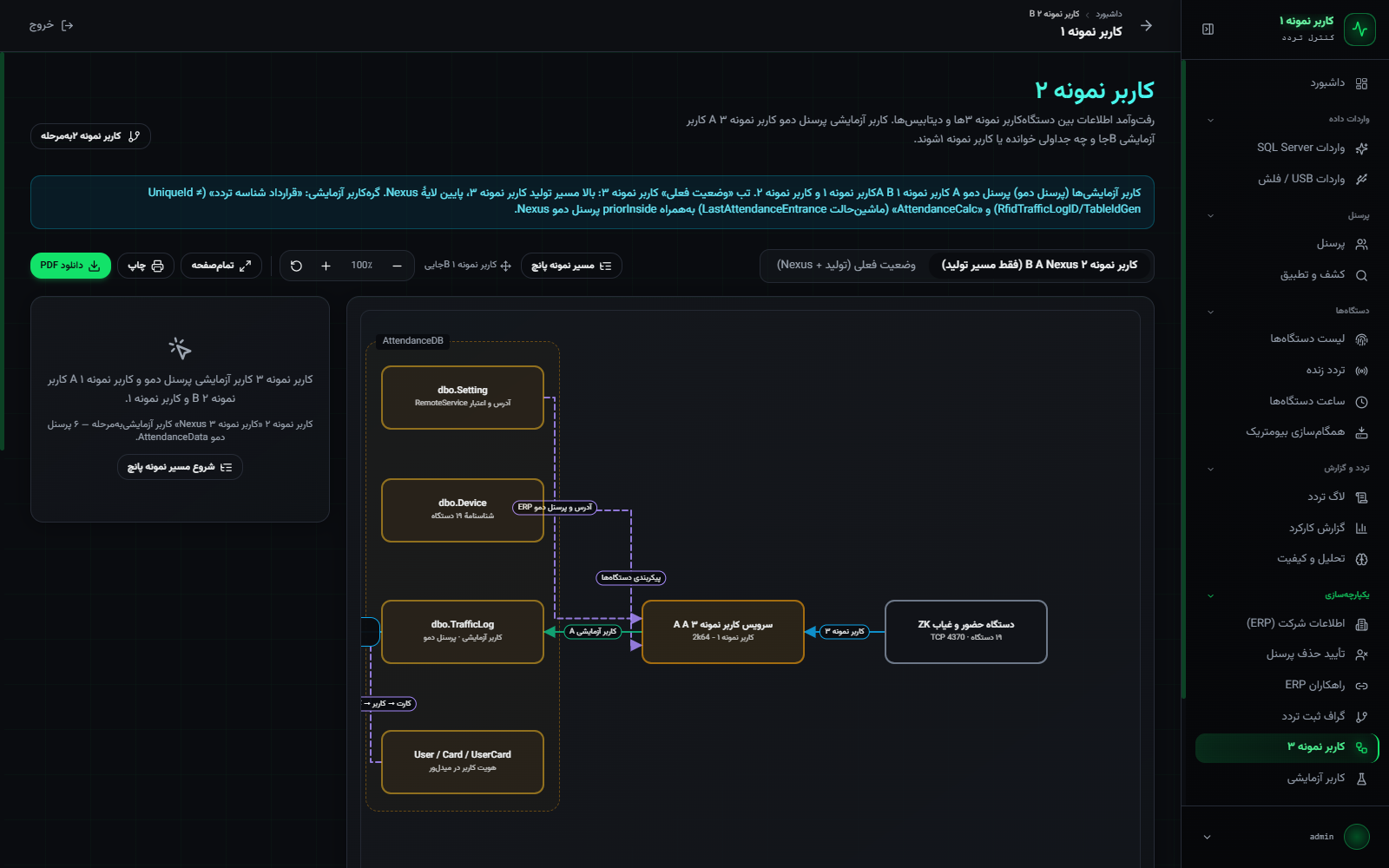The height and width of the screenshot is (868, 1389).
Task: Click خروج logout button
Action: point(51,25)
